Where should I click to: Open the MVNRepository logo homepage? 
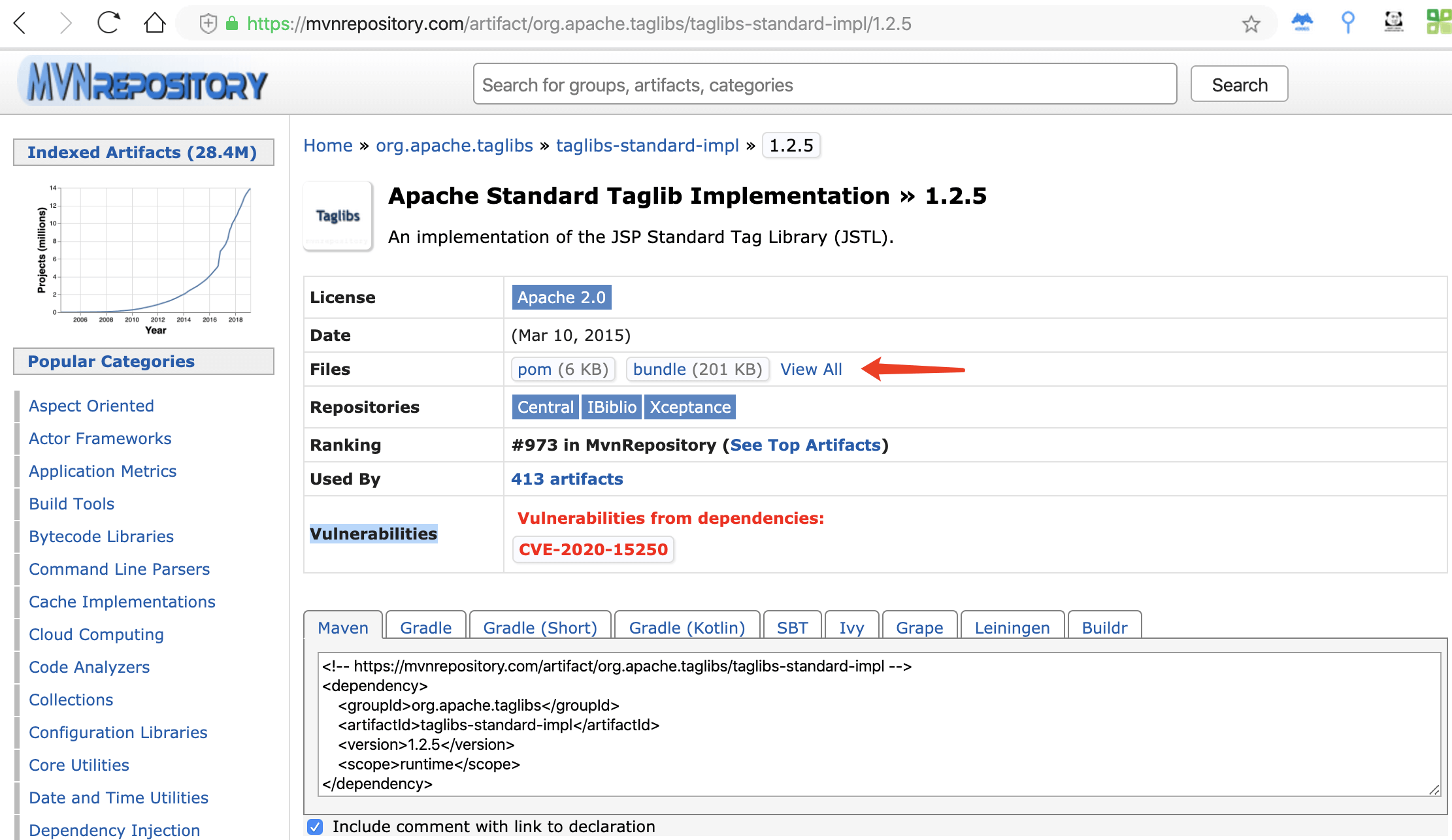144,82
